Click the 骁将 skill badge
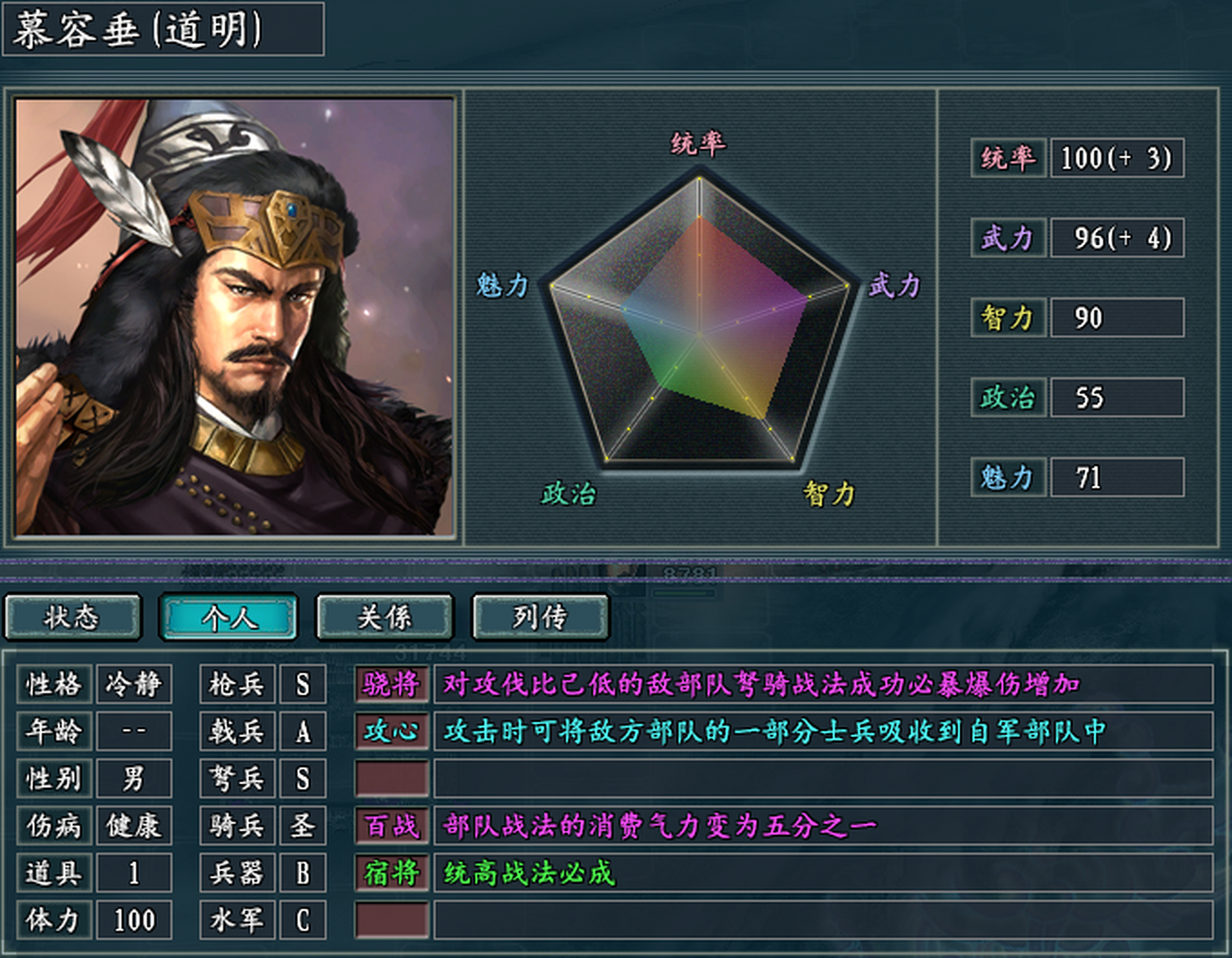Screen dimensions: 1232x958 (x=391, y=684)
